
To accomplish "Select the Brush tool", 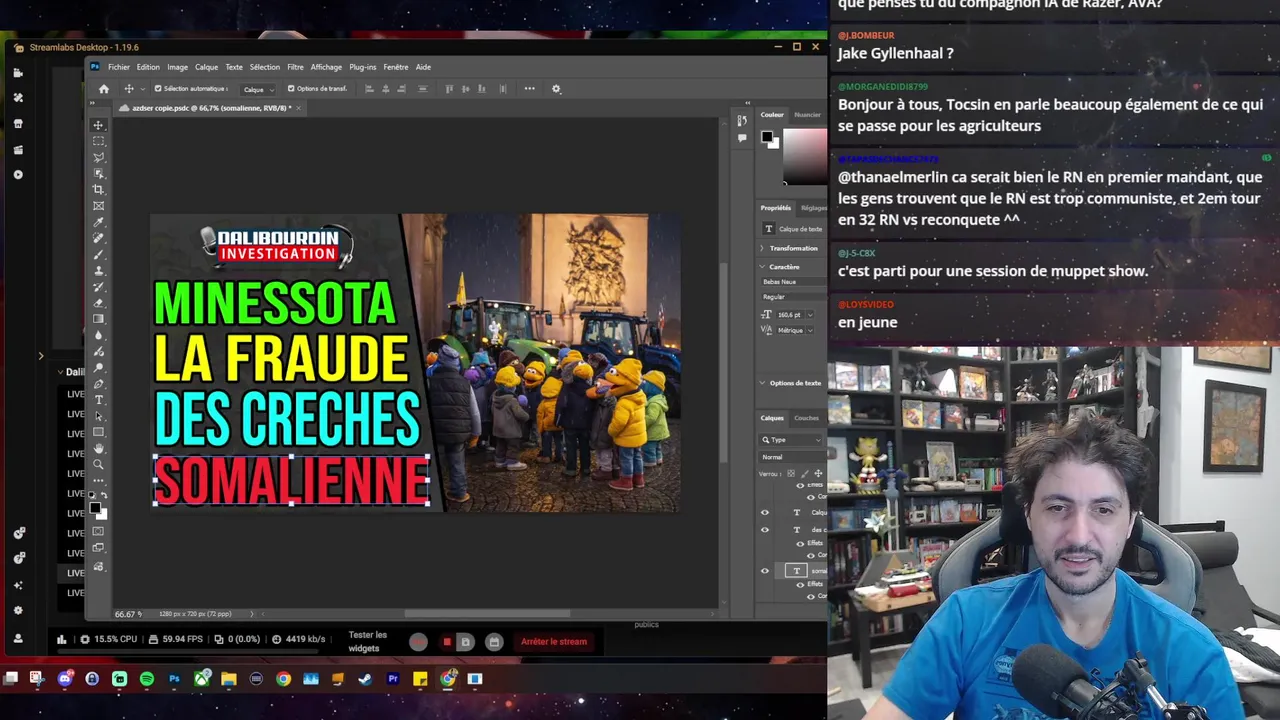I will (x=98, y=254).
